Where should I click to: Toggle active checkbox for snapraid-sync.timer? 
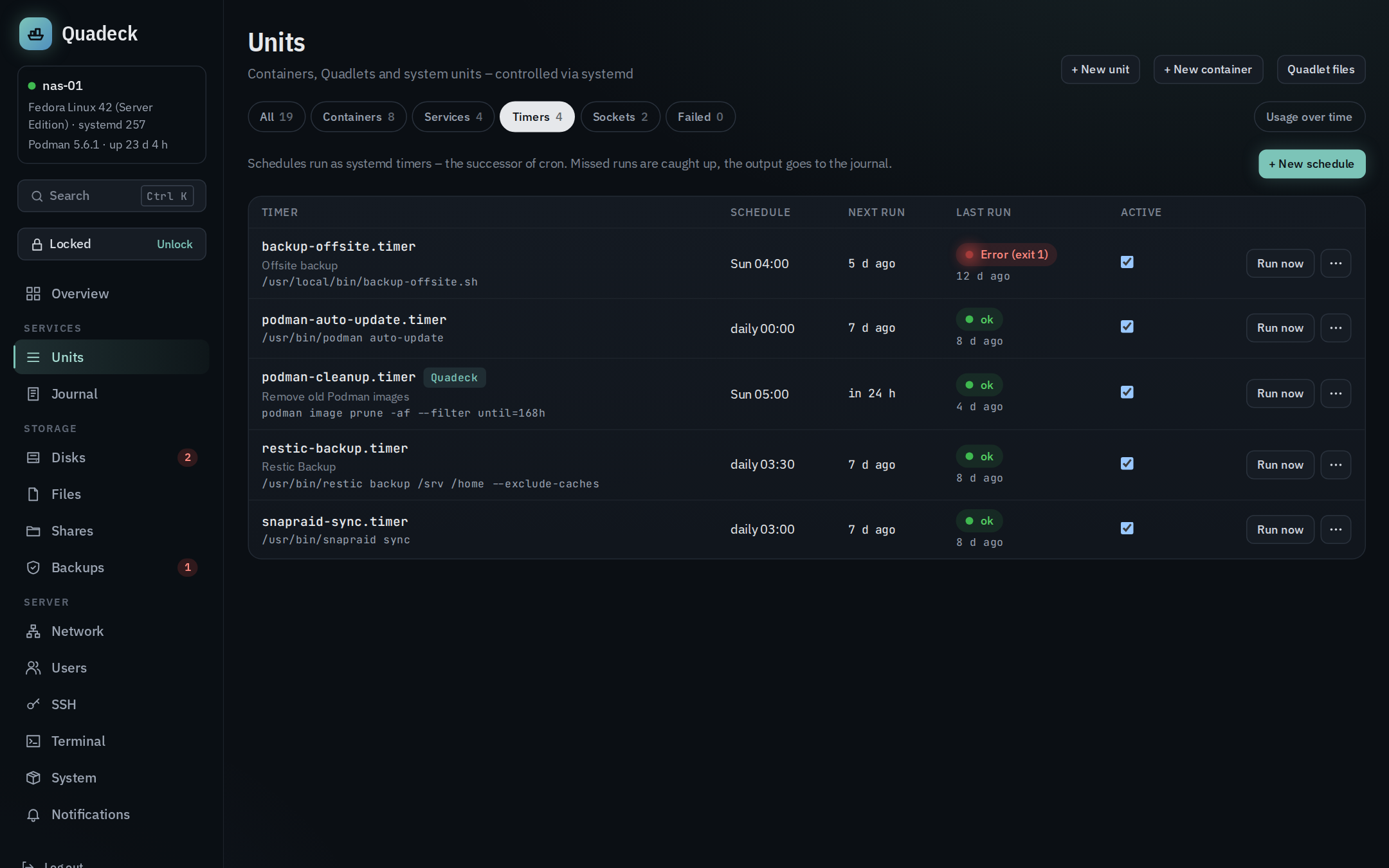[x=1127, y=529]
